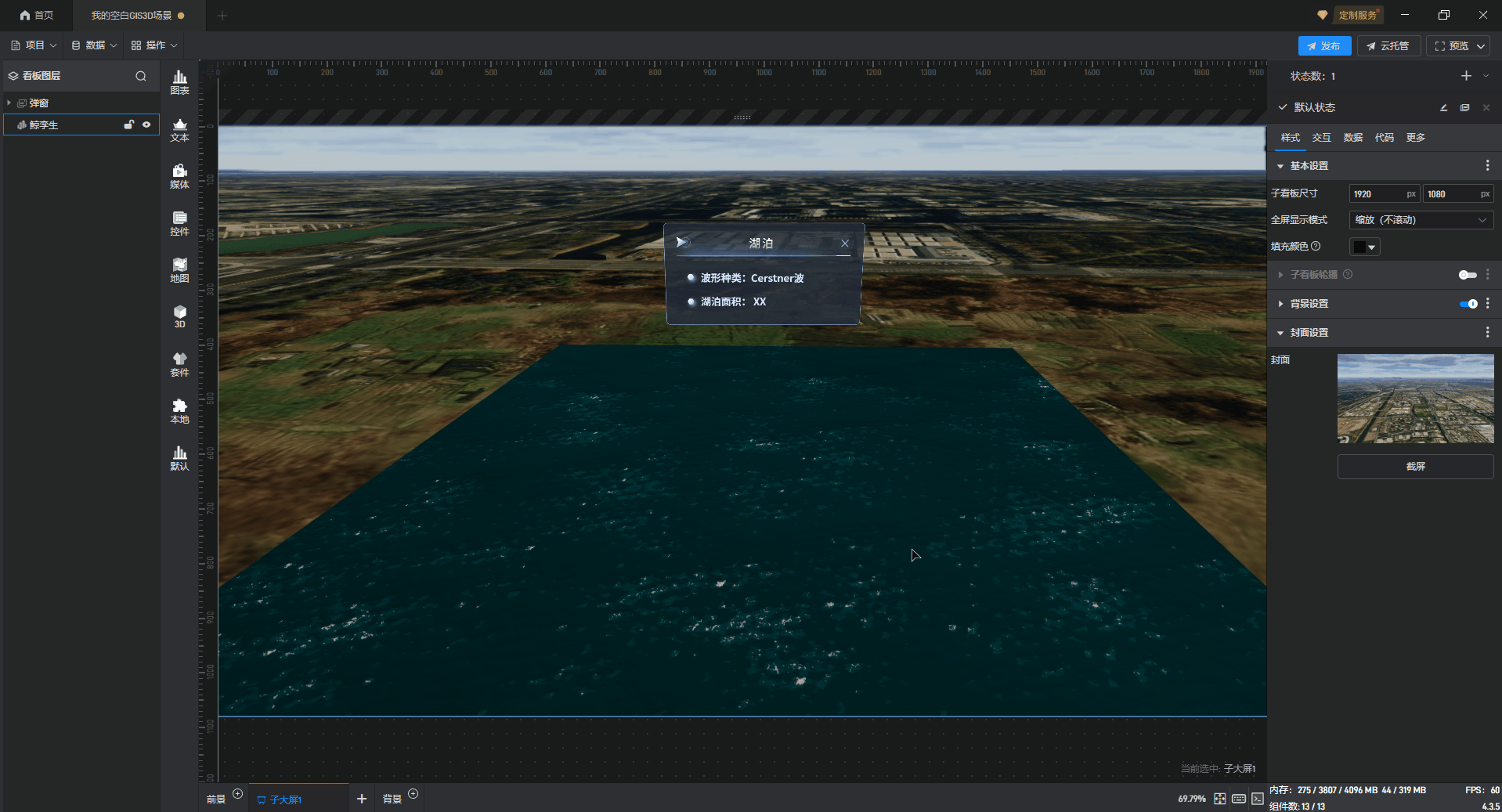Open the 全屏显示模式 dropdown

pyautogui.click(x=1420, y=220)
